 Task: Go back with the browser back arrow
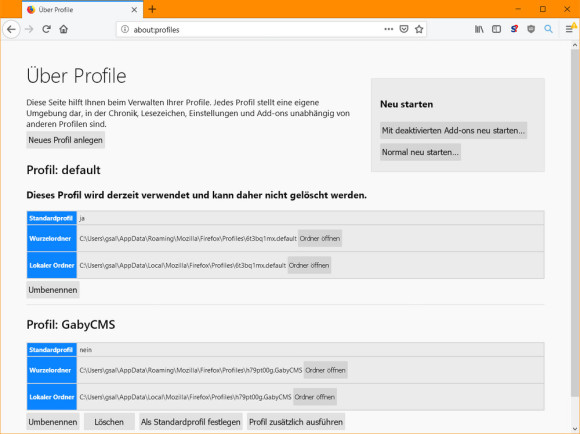click(11, 29)
